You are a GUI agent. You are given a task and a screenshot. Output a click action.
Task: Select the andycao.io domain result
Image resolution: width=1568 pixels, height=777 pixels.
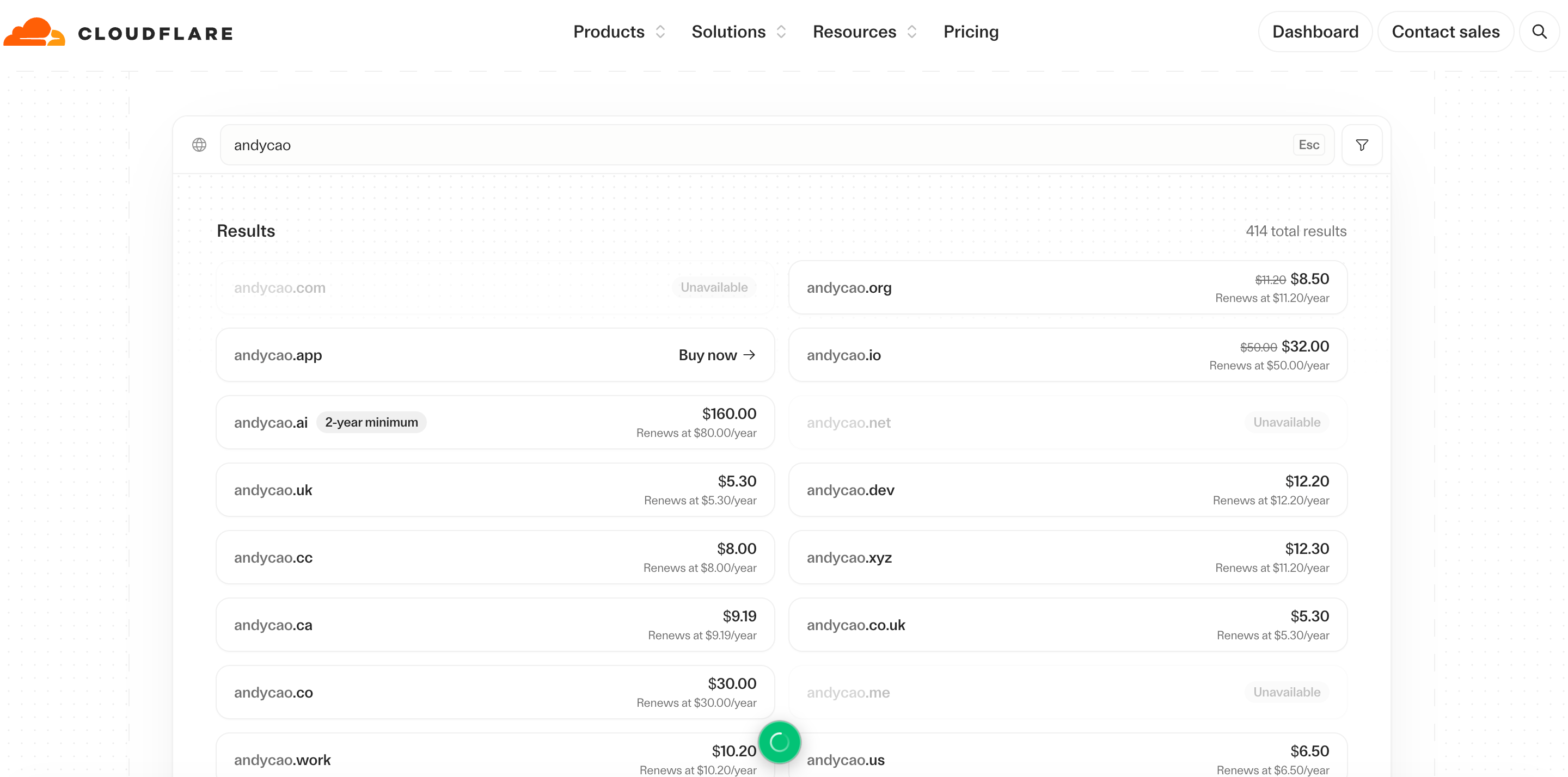[1068, 355]
